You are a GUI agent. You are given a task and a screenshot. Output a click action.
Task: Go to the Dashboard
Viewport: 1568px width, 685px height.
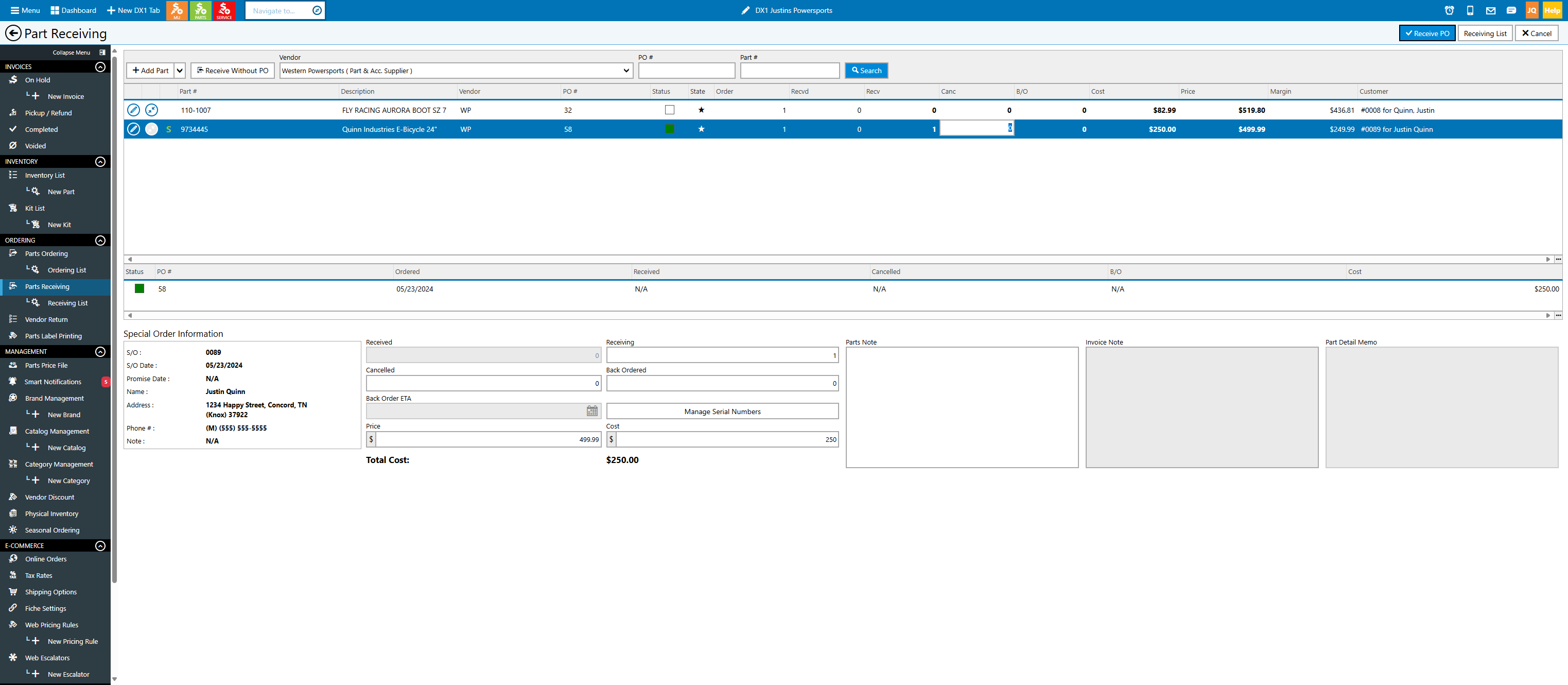pyautogui.click(x=73, y=10)
